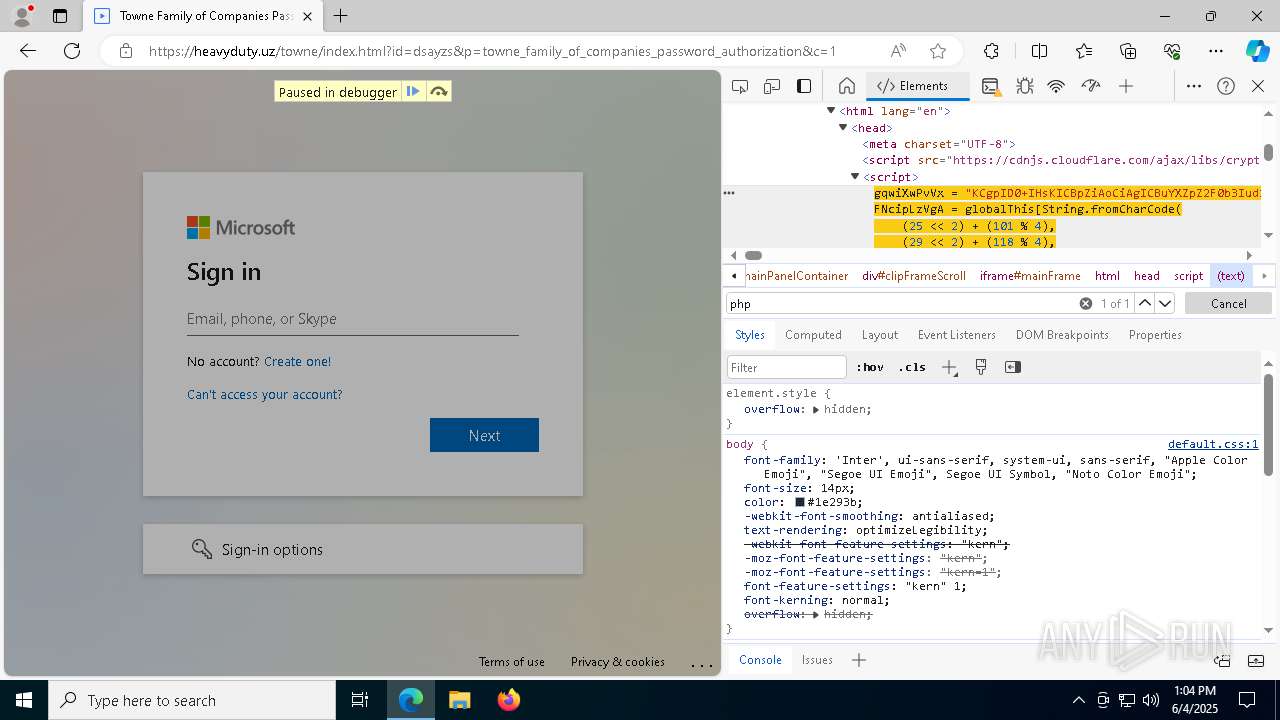Screen dimensions: 1280x720
Task: Follow the Create one! link
Action: coord(297,361)
